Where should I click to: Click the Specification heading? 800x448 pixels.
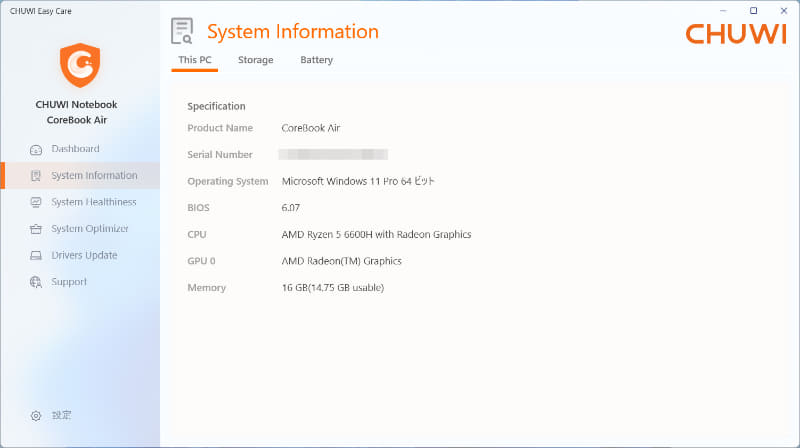coord(216,106)
